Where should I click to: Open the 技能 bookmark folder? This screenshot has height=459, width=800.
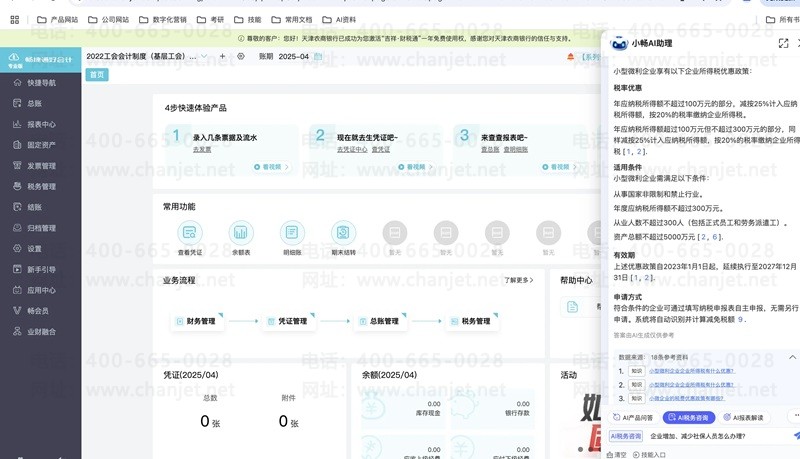pos(247,19)
